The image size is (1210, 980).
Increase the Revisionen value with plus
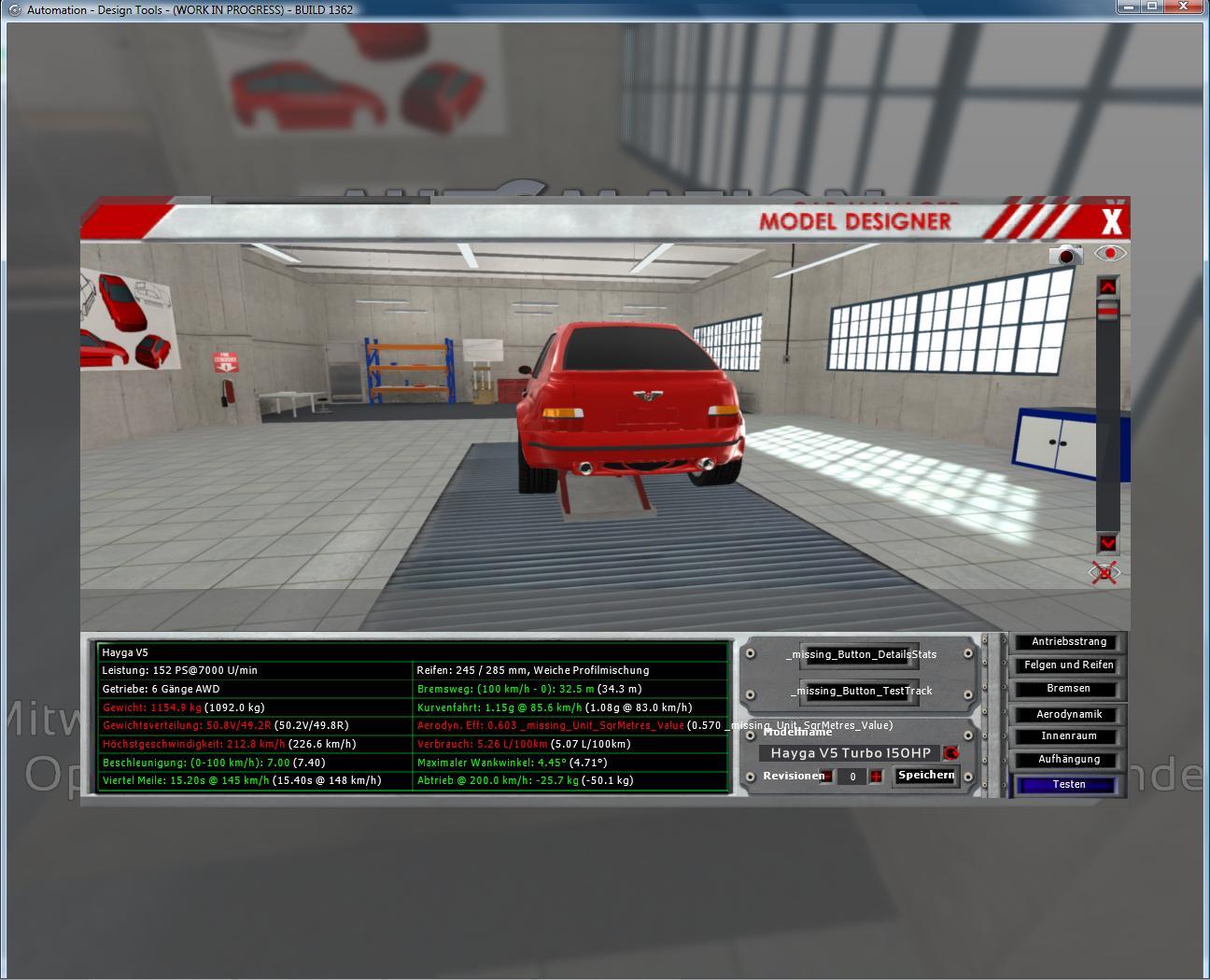pyautogui.click(x=876, y=777)
